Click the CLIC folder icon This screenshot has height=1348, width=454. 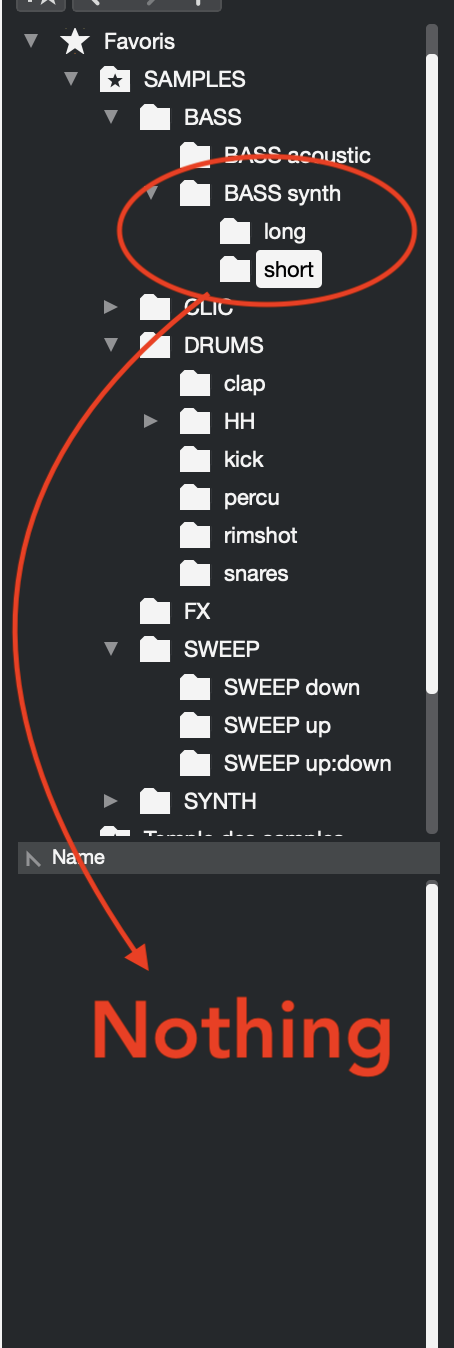point(155,307)
